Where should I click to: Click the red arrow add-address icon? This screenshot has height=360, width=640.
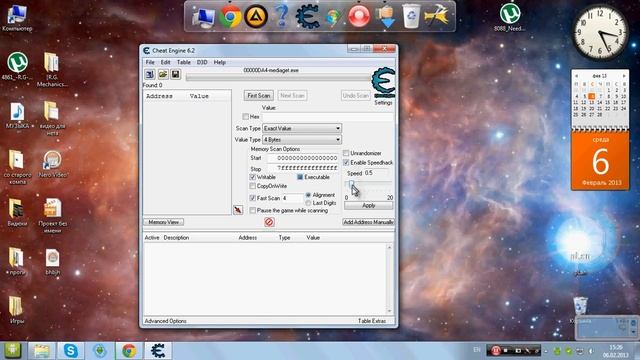pyautogui.click(x=238, y=210)
